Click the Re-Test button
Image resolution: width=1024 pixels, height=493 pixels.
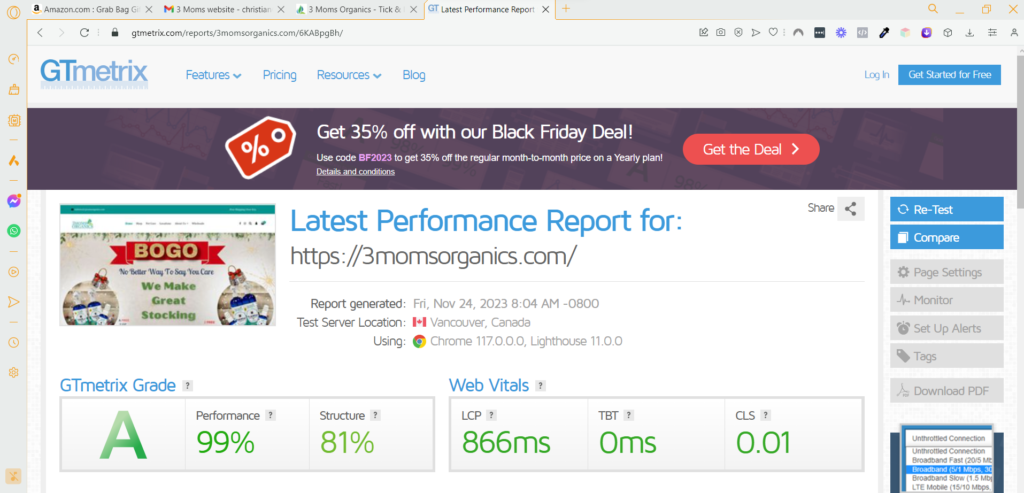click(946, 210)
